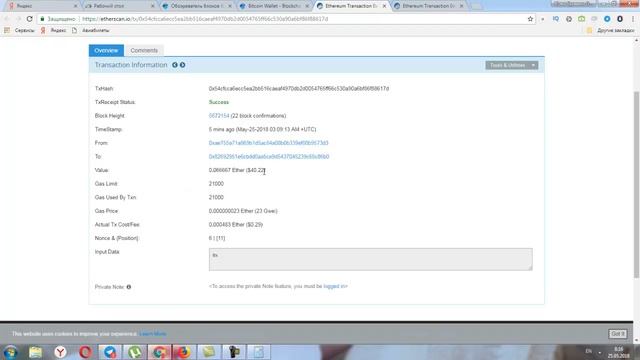This screenshot has width=640, height=360.
Task: Click the Gas Price 0.000000023 Ether value
Action: pyautogui.click(x=243, y=211)
